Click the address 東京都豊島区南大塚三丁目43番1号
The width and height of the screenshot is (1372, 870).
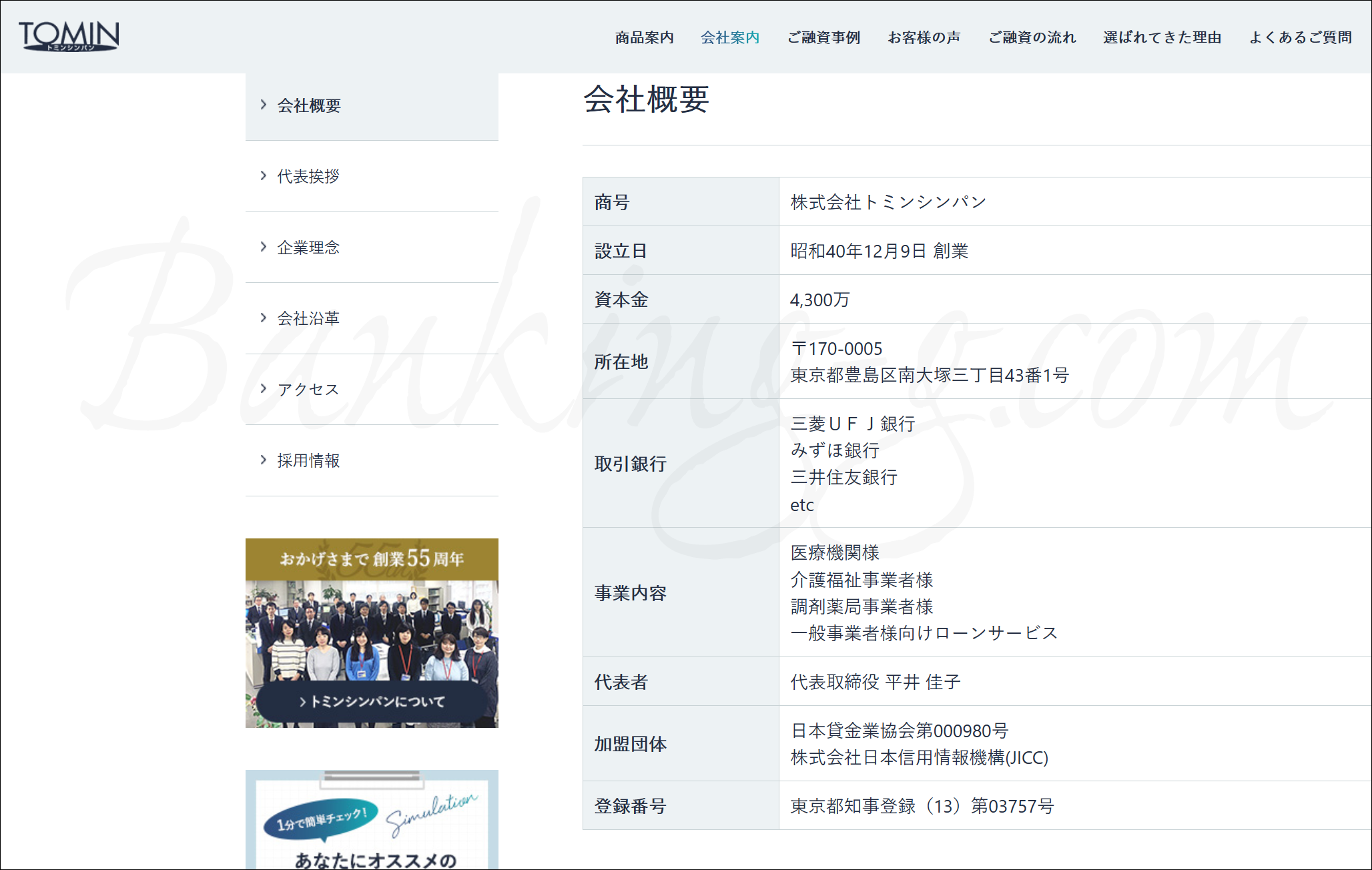930,375
